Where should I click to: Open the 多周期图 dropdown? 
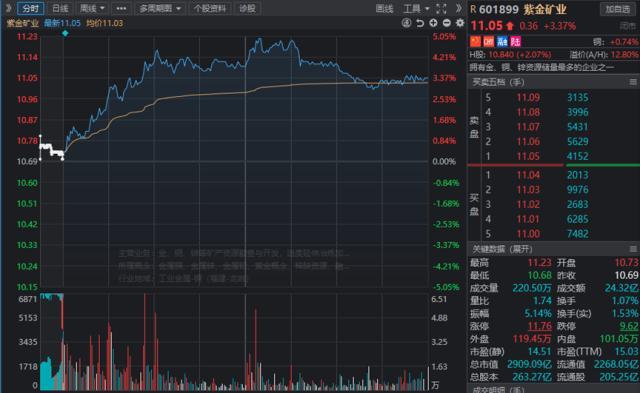pyautogui.click(x=160, y=8)
